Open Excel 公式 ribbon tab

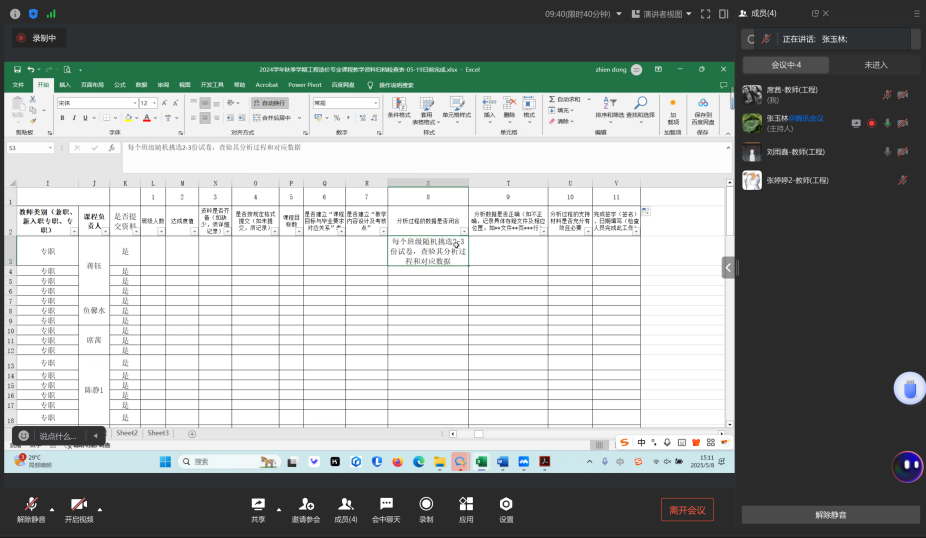pos(120,85)
